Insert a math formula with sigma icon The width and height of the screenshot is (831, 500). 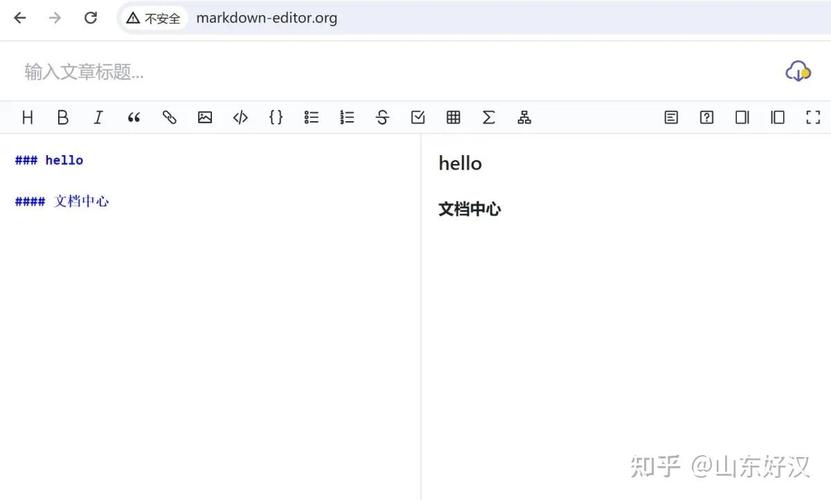[x=489, y=117]
